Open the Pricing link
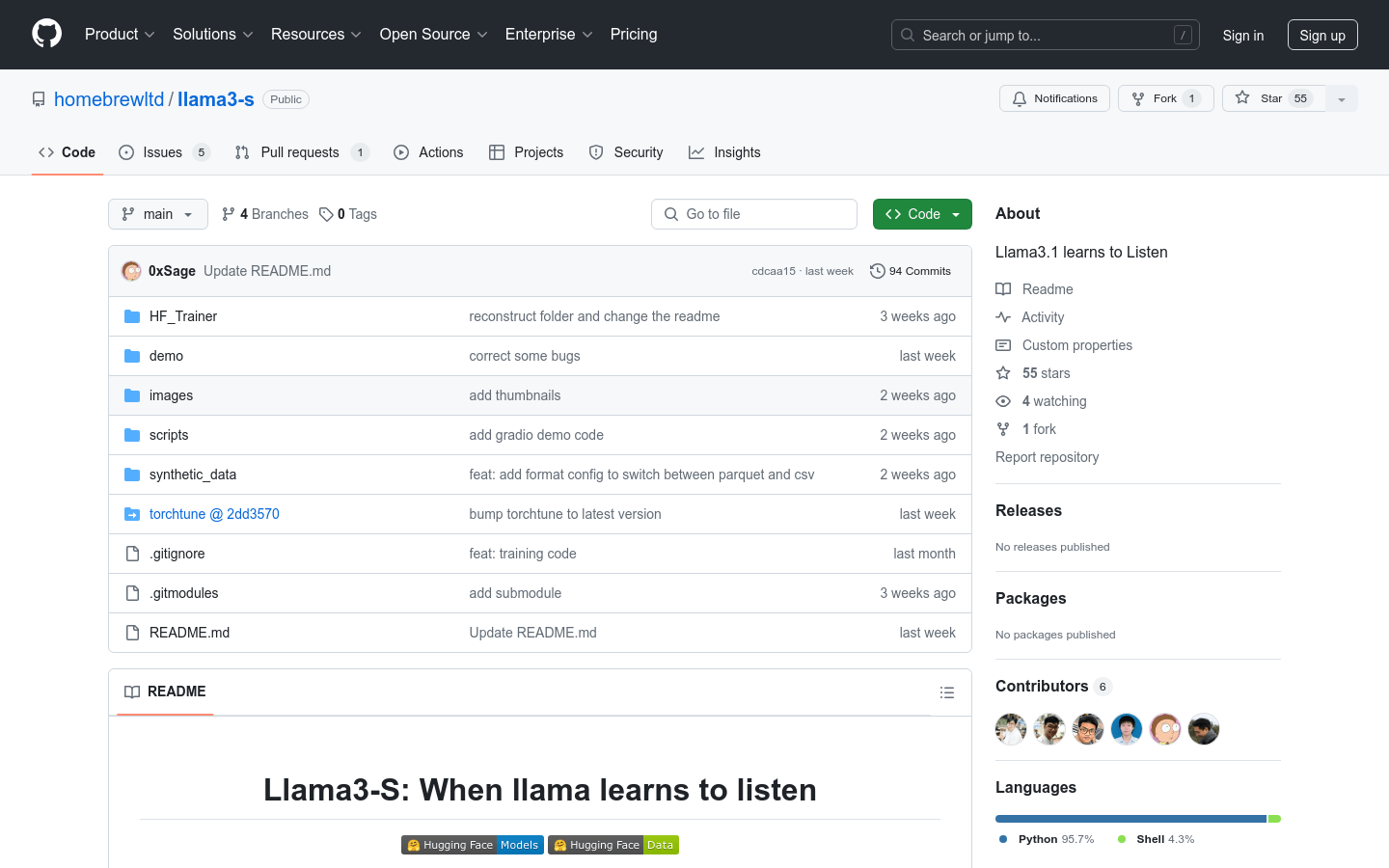 tap(634, 35)
